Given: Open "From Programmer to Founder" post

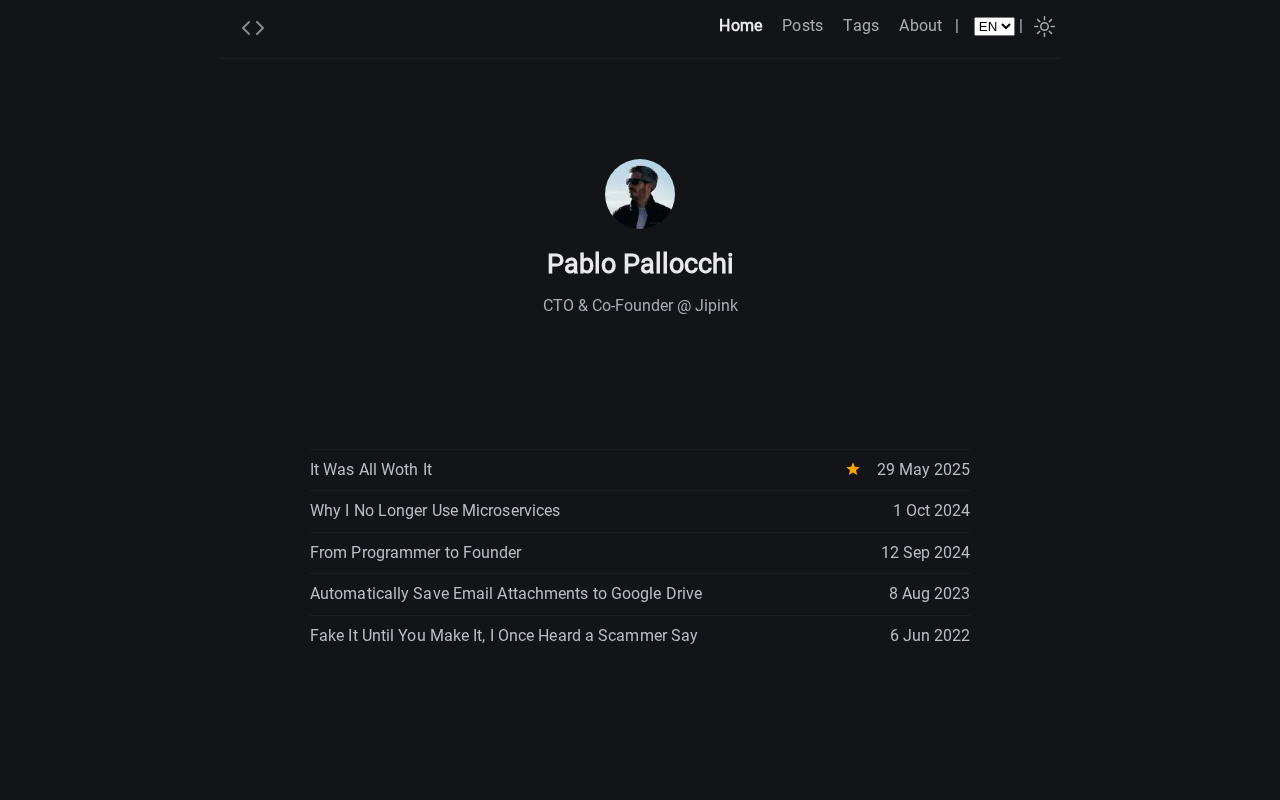Looking at the screenshot, I should (x=415, y=553).
